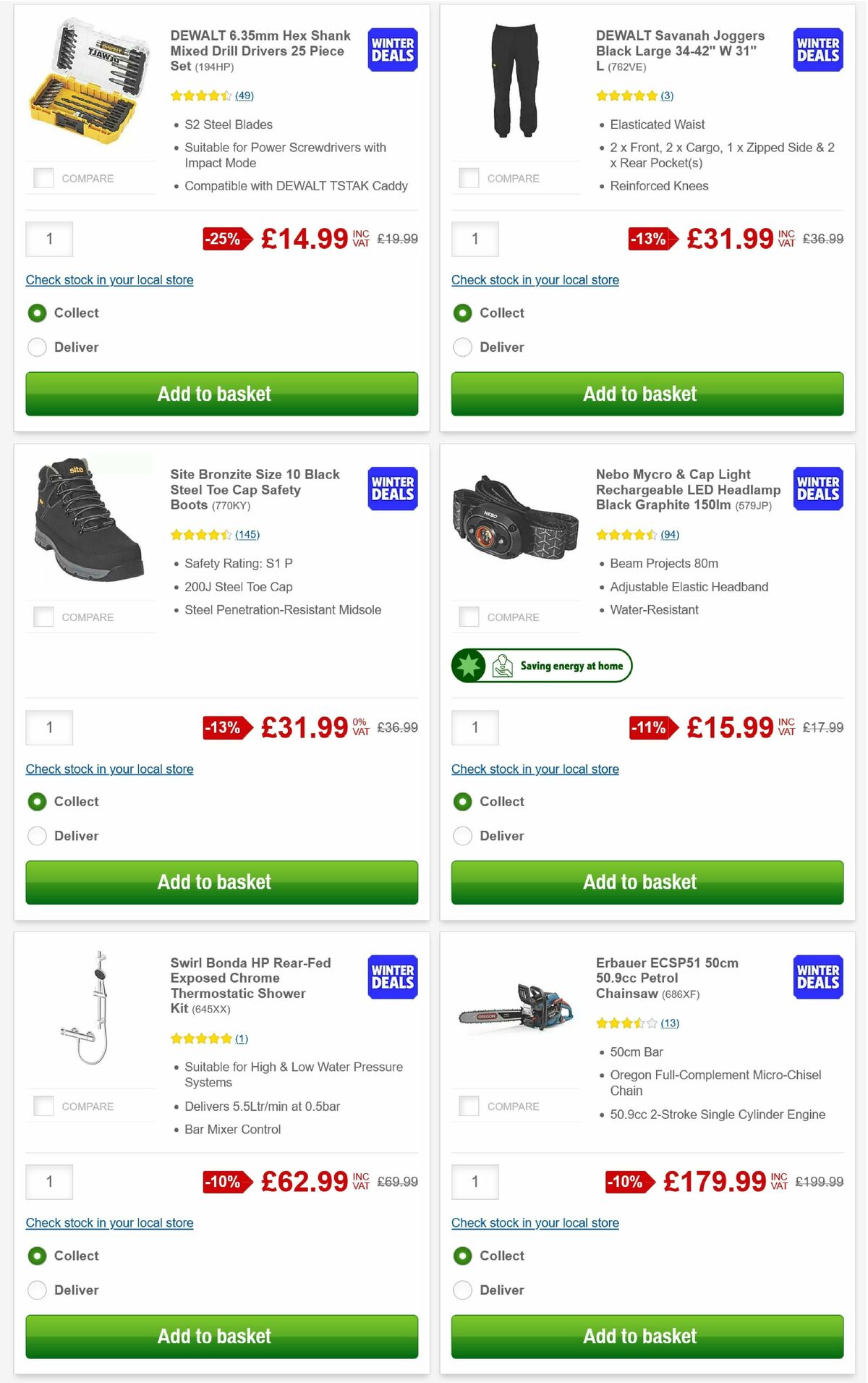The width and height of the screenshot is (868, 1383).
Task: Click the -25% discount flag on the drill set
Action: (224, 237)
